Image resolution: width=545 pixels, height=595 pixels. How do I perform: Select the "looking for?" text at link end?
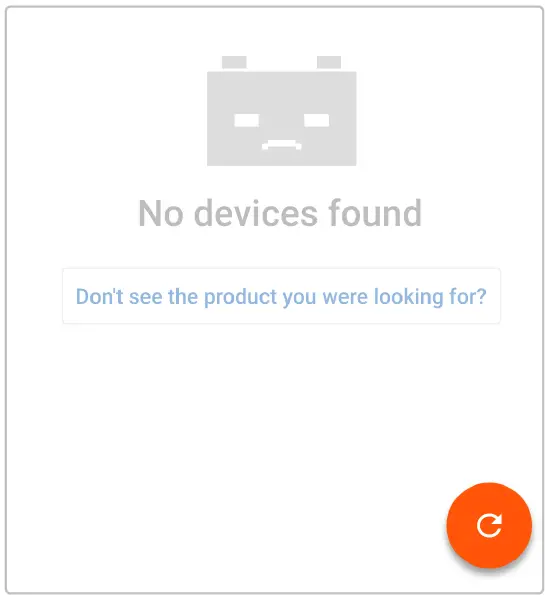coord(430,297)
